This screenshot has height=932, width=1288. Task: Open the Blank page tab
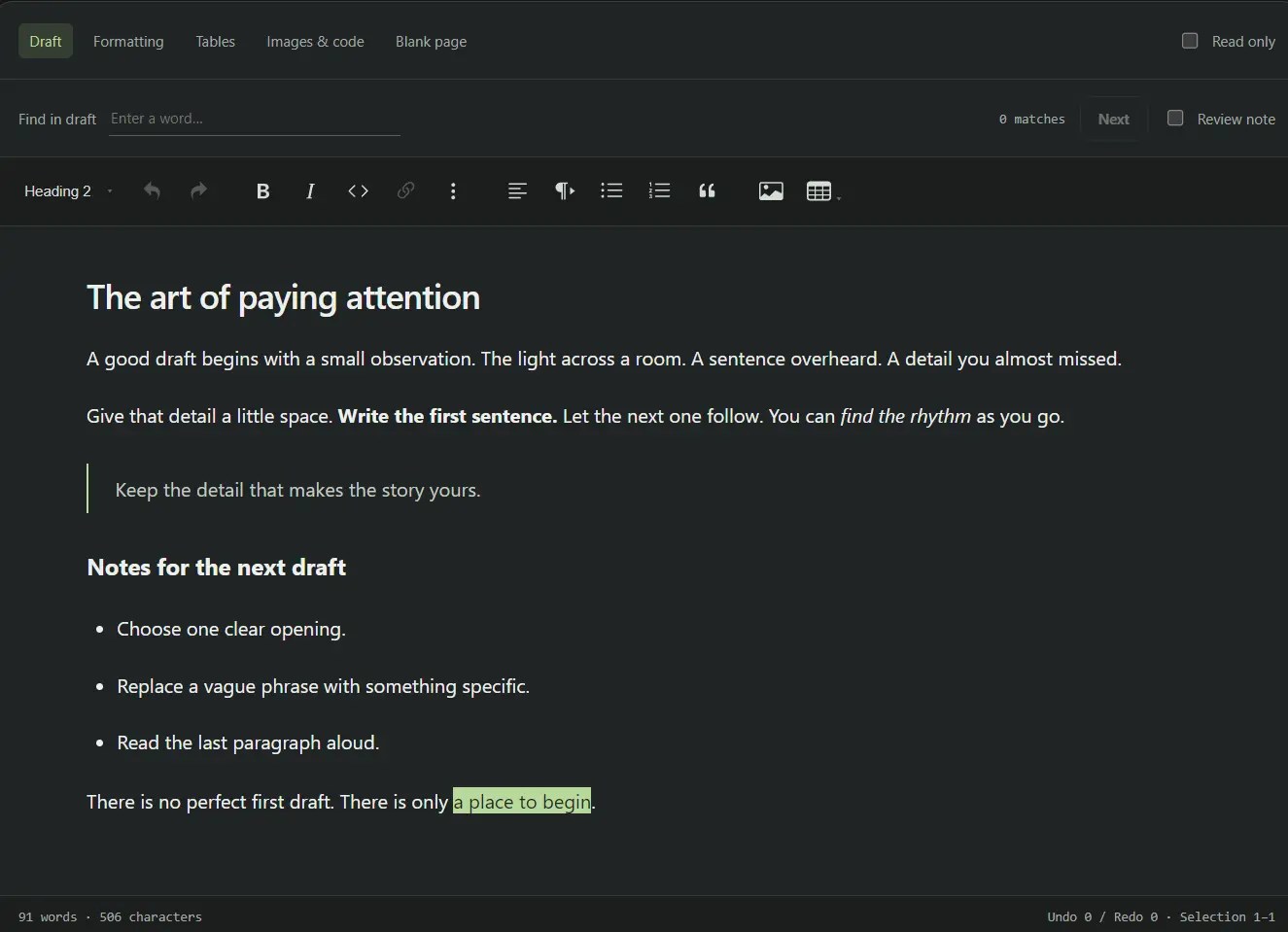pos(431,41)
